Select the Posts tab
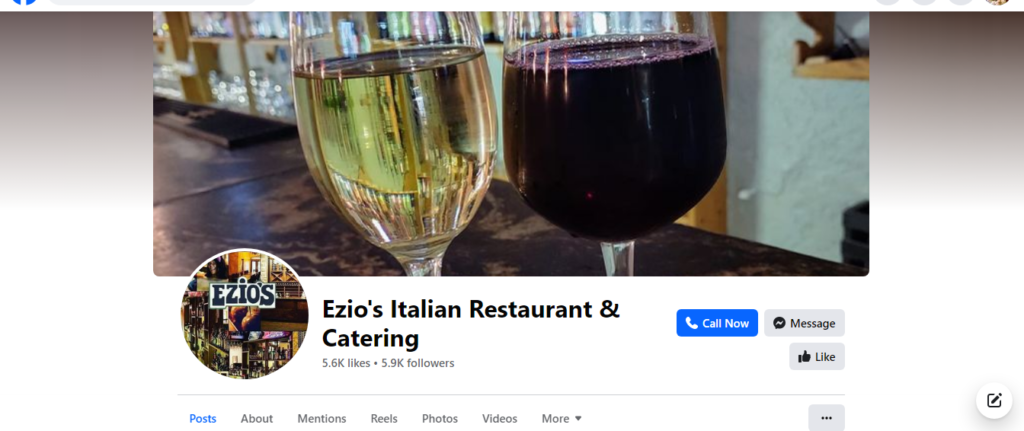The image size is (1024, 431). 202,419
